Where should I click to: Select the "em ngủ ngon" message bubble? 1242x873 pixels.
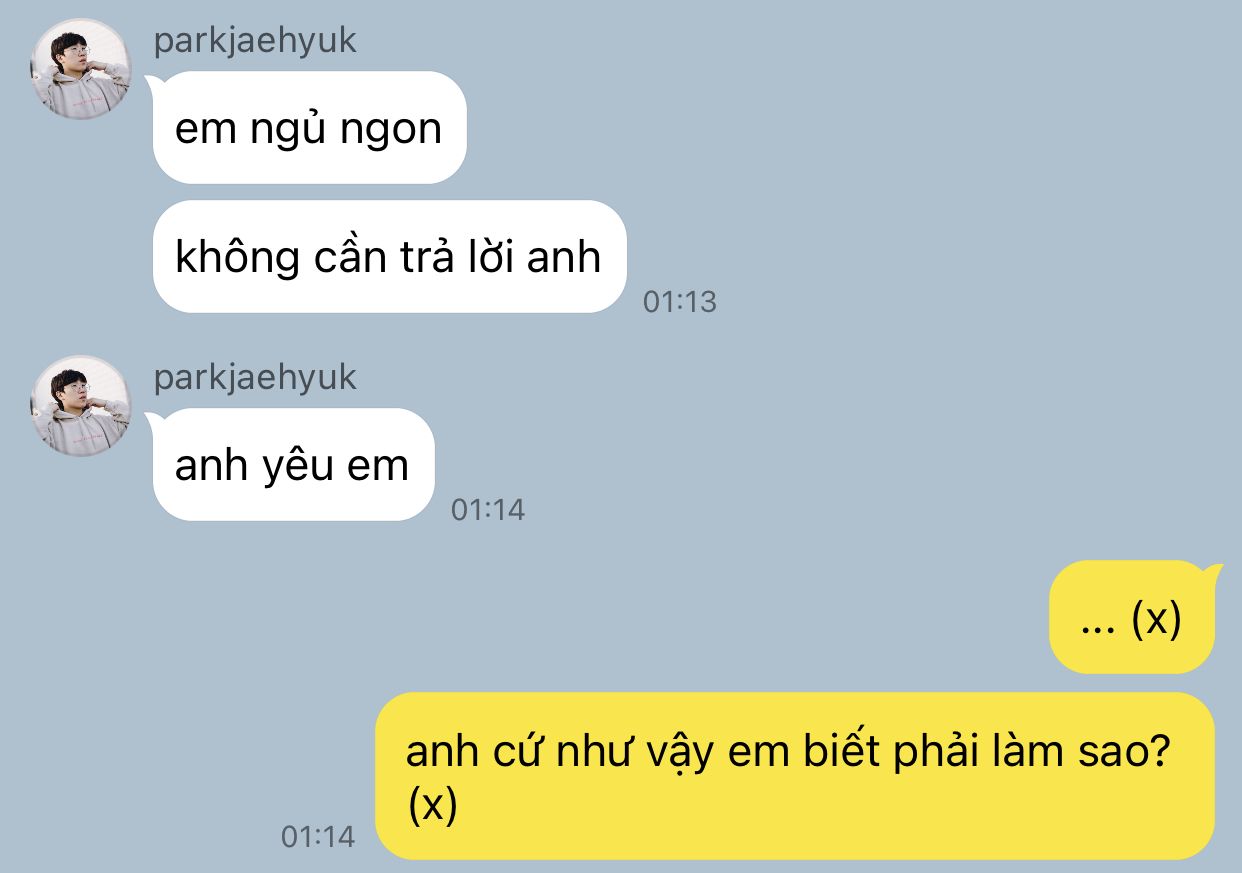click(309, 128)
